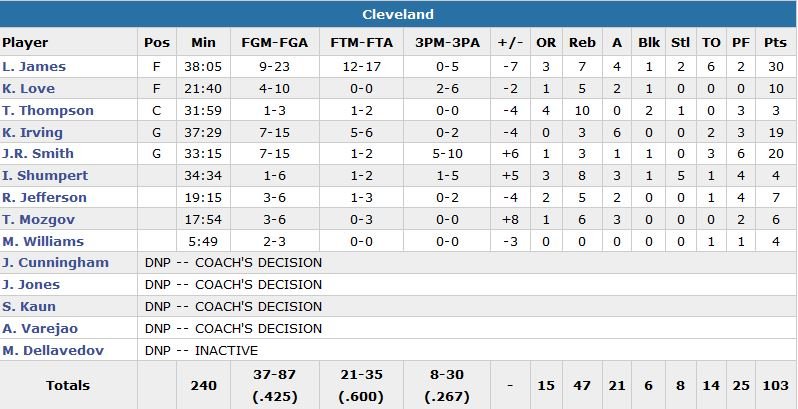Click A. Varejao player link
This screenshot has width=798, height=409.
39,329
